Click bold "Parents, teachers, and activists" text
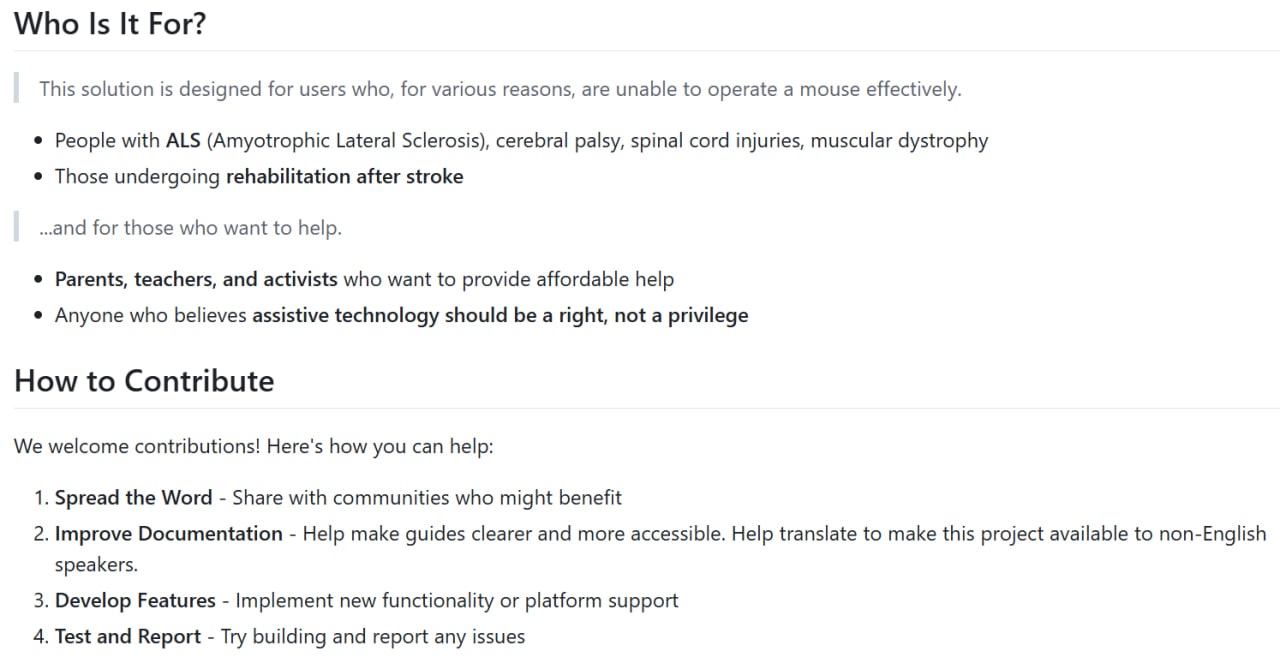 click(196, 280)
